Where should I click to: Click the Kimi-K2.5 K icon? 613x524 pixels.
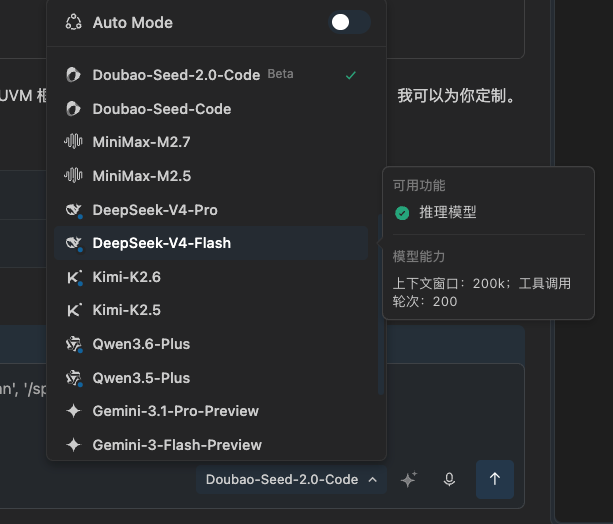pyautogui.click(x=74, y=310)
